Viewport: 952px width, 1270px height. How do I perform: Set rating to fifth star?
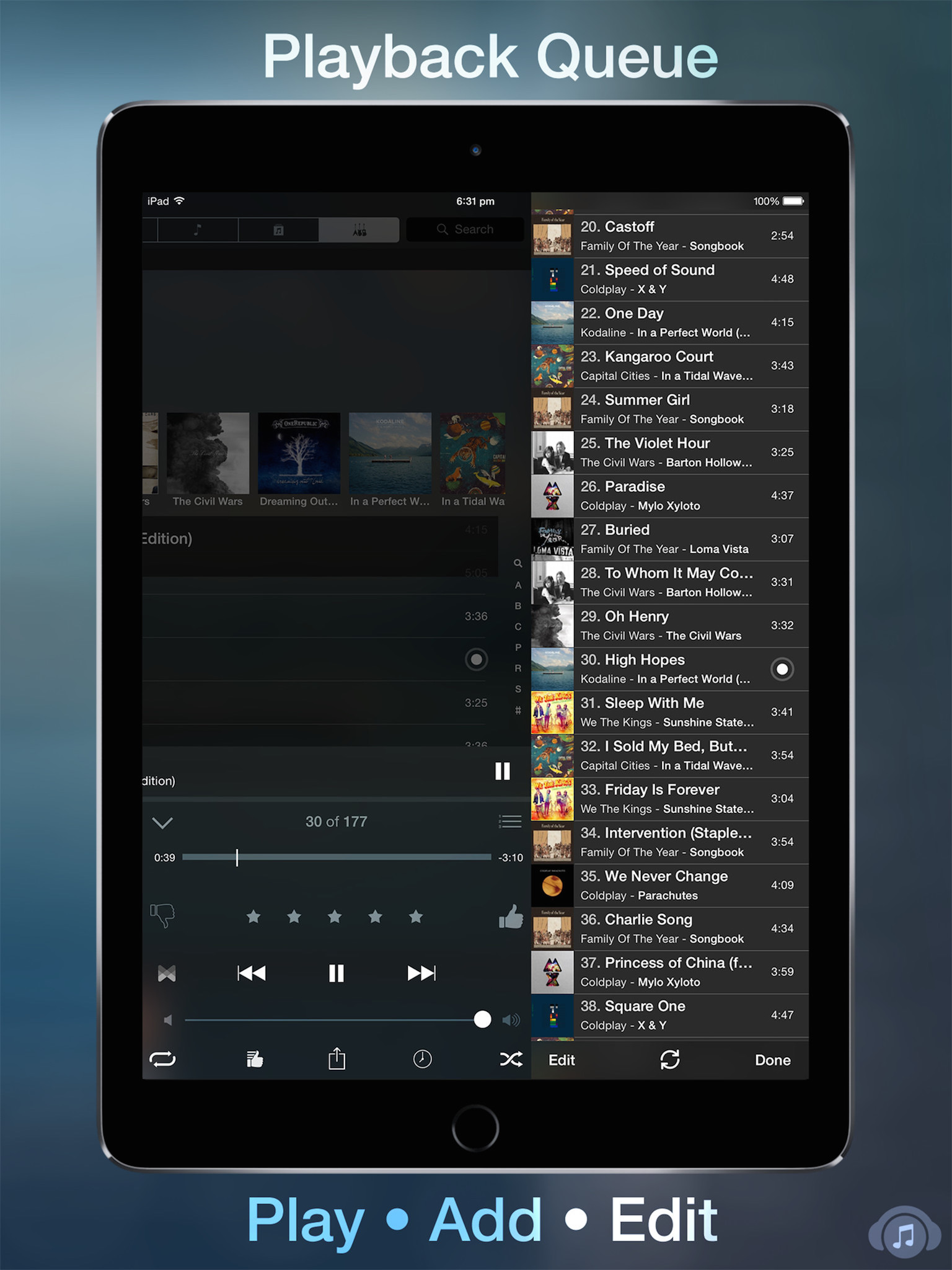click(x=416, y=916)
